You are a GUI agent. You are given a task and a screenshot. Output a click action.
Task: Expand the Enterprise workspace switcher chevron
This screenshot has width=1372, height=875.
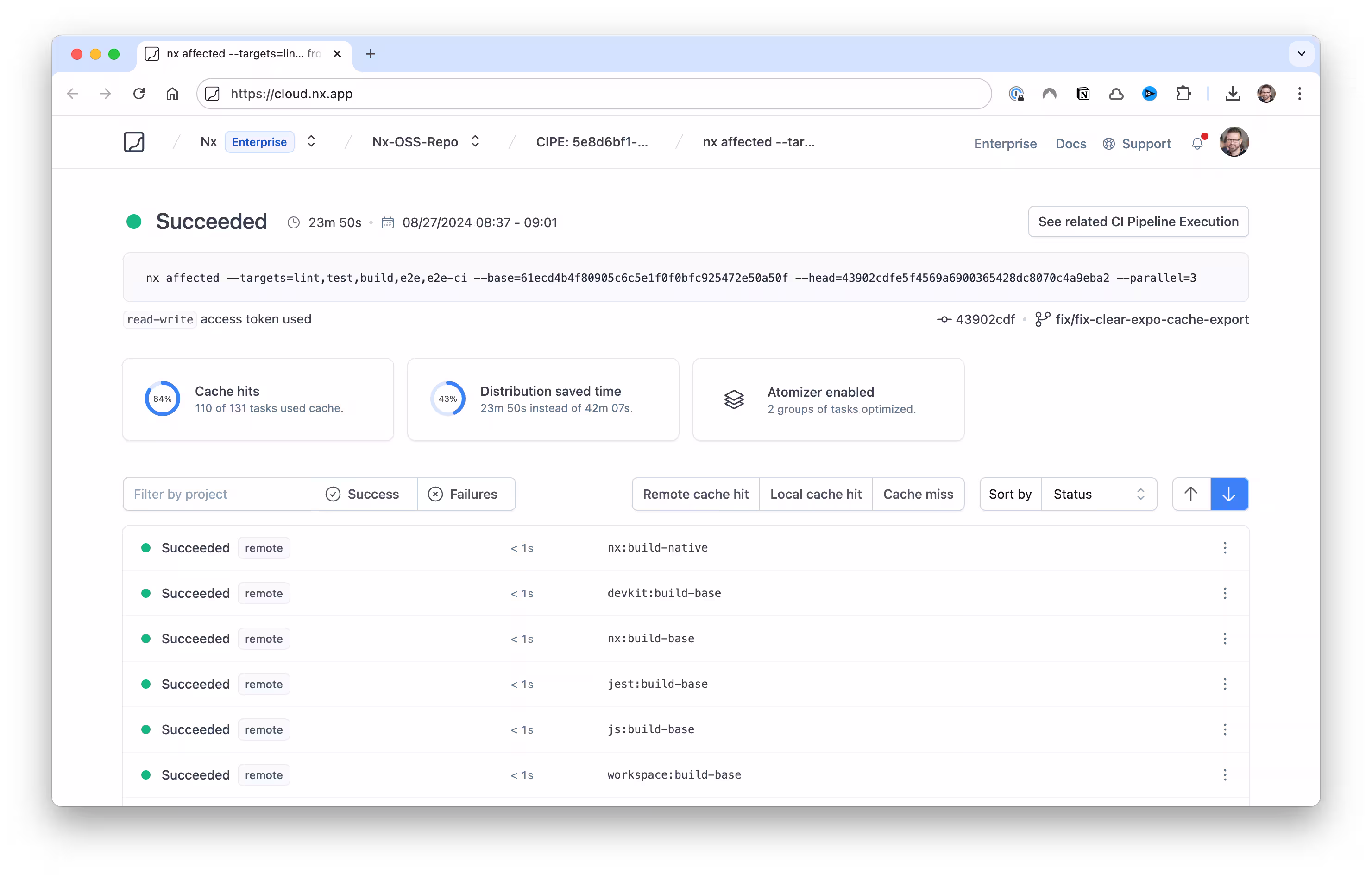coord(311,141)
